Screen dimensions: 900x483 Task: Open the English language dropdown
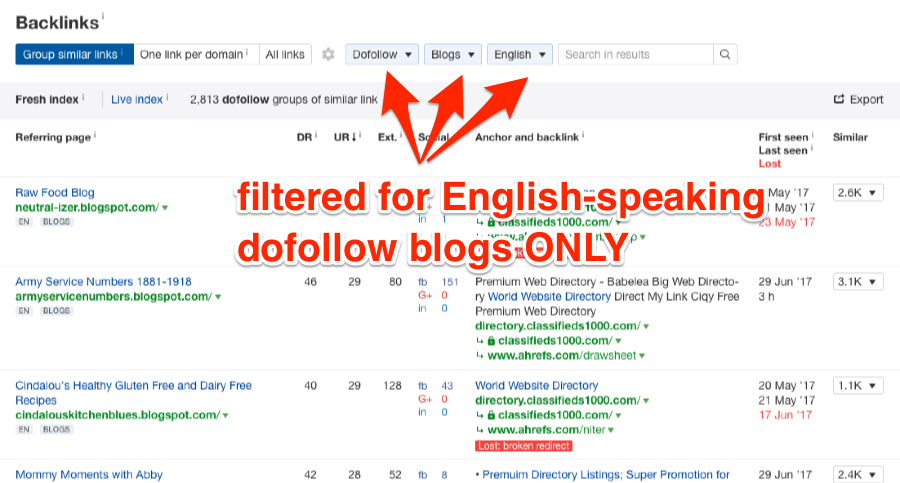pos(519,55)
